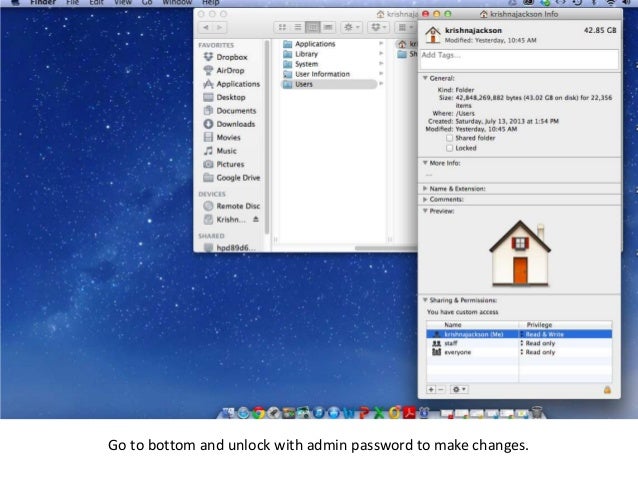Select the staff permissions row
The width and height of the screenshot is (638, 479).
pyautogui.click(x=519, y=343)
